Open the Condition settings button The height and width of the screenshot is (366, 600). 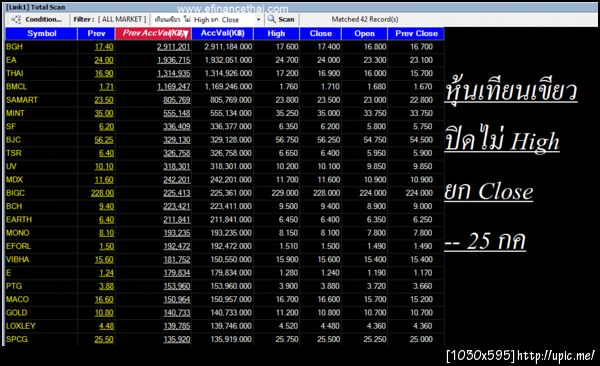(x=37, y=19)
